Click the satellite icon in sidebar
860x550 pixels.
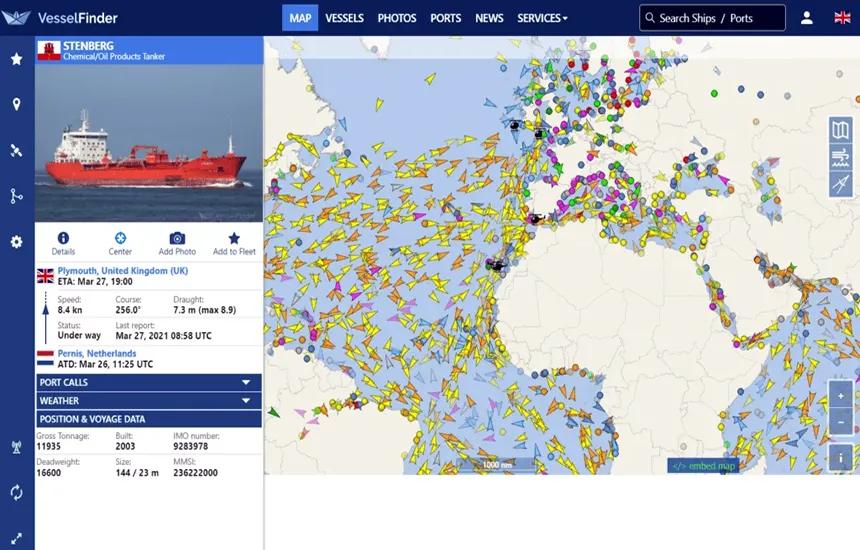tap(16, 151)
